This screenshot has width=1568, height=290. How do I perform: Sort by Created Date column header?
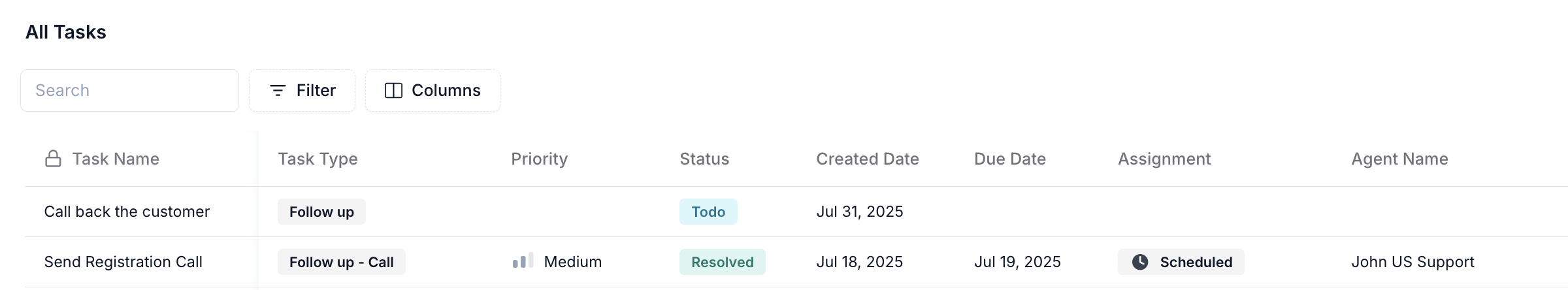868,159
